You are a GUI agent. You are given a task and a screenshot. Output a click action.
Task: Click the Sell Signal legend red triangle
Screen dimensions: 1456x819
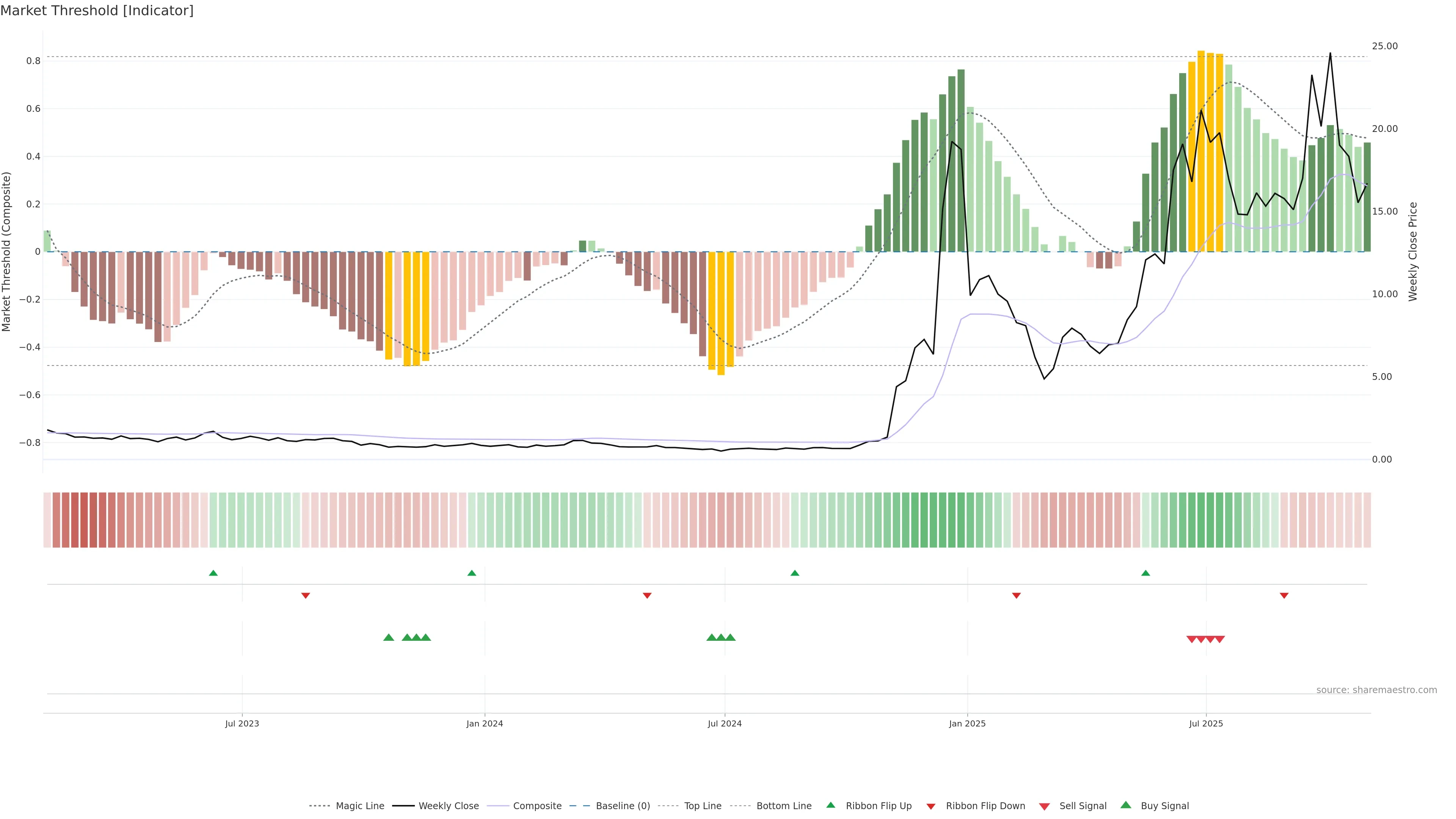click(x=1044, y=806)
